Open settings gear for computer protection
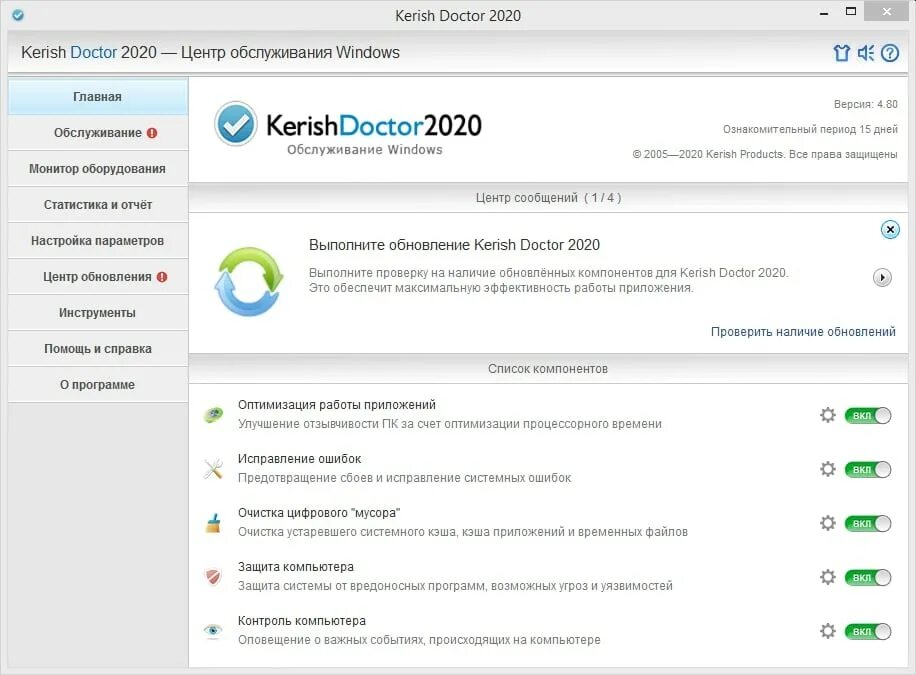This screenshot has width=916, height=675. point(828,577)
